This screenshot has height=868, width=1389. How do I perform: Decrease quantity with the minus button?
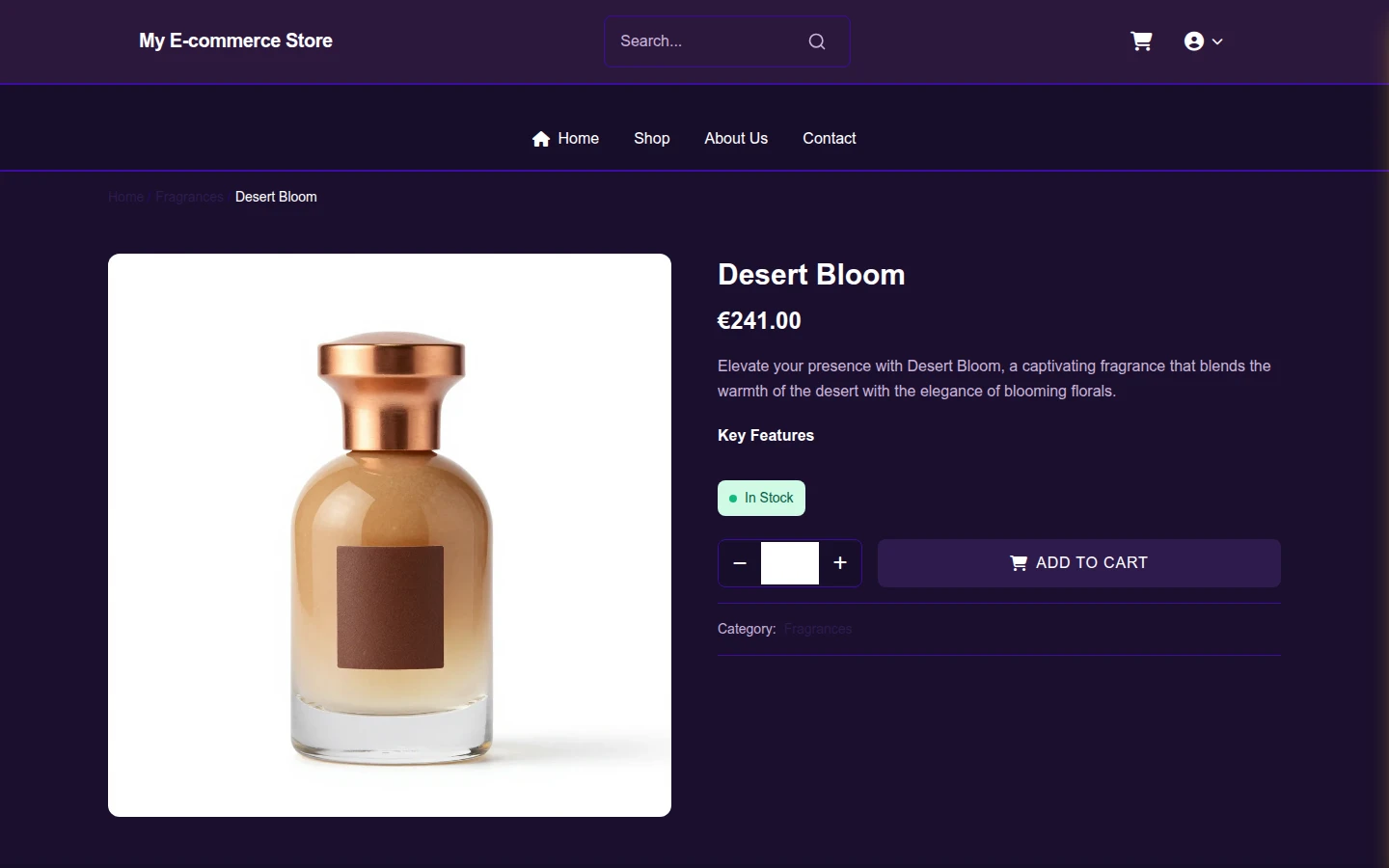(x=740, y=563)
